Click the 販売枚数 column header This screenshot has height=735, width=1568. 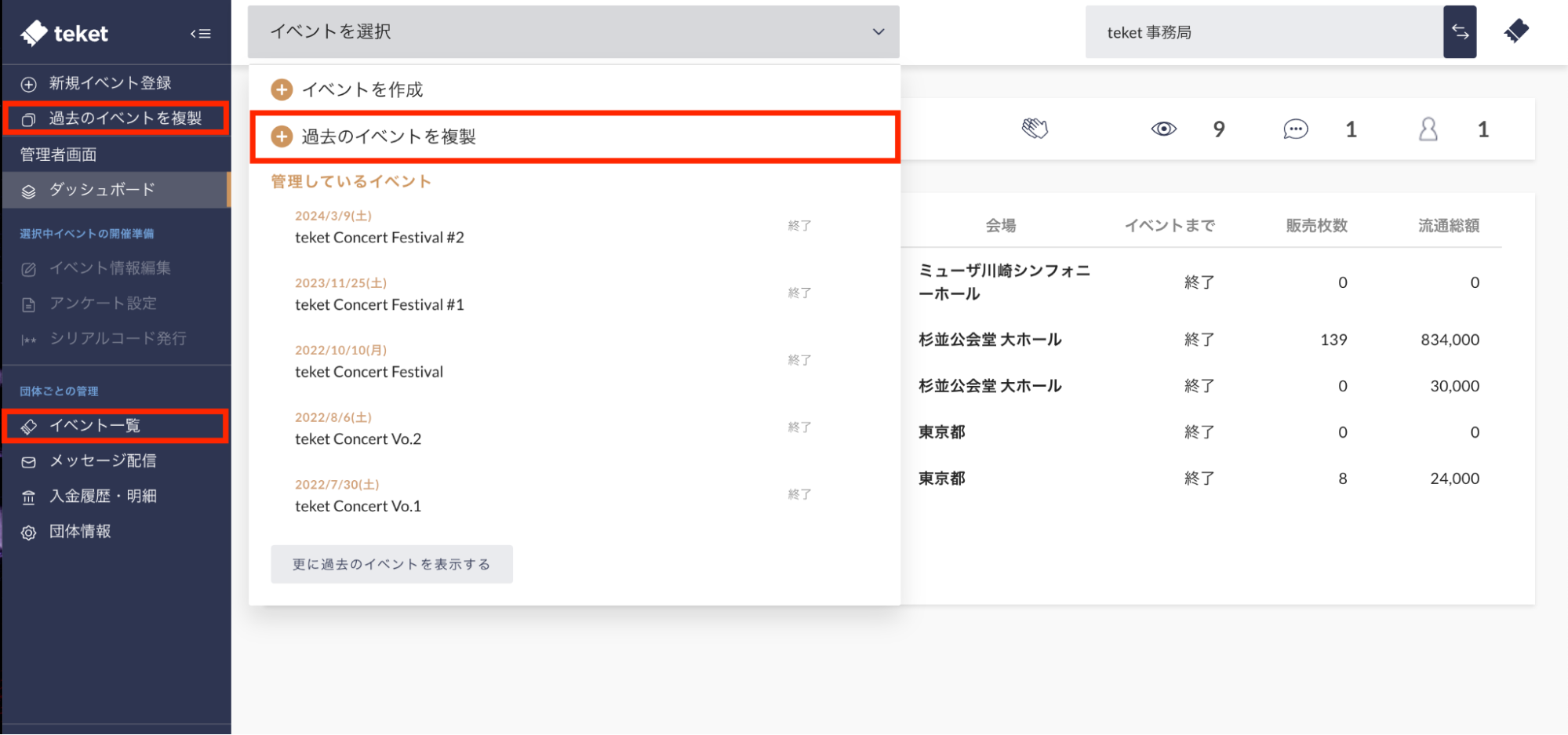point(1316,226)
